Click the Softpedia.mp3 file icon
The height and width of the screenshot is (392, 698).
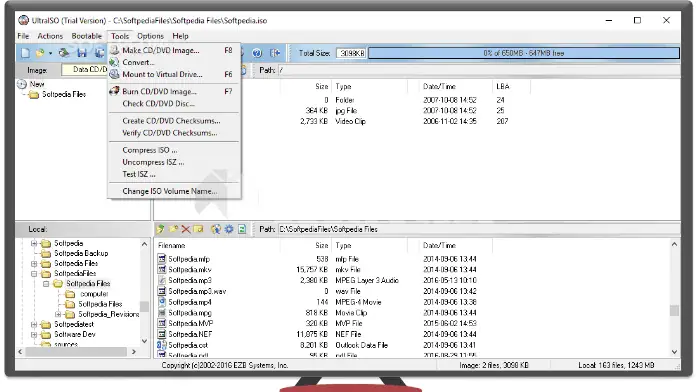(162, 280)
